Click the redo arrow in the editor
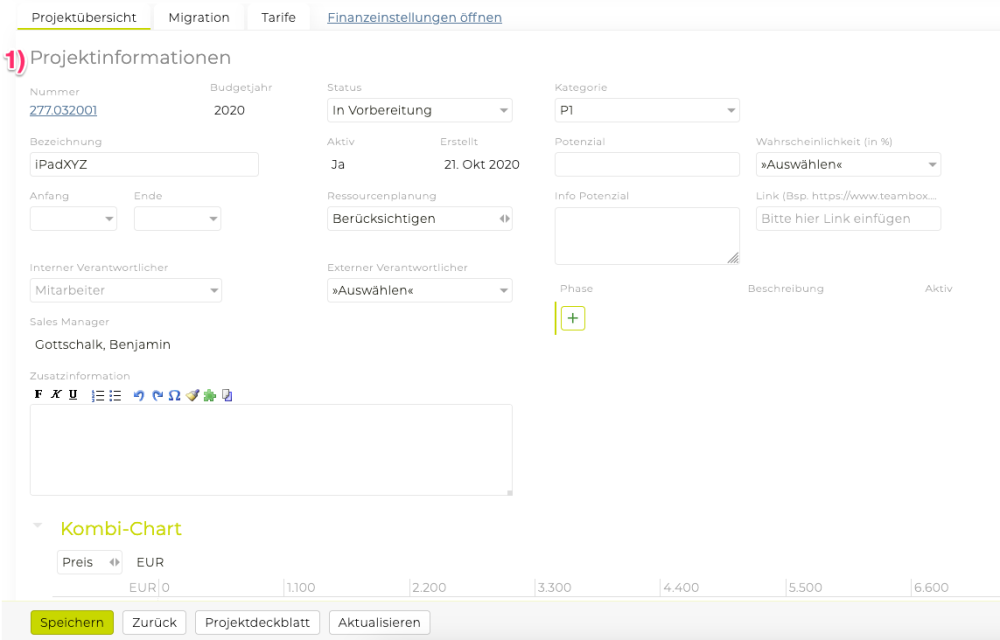The width and height of the screenshot is (1000, 640). point(157,396)
